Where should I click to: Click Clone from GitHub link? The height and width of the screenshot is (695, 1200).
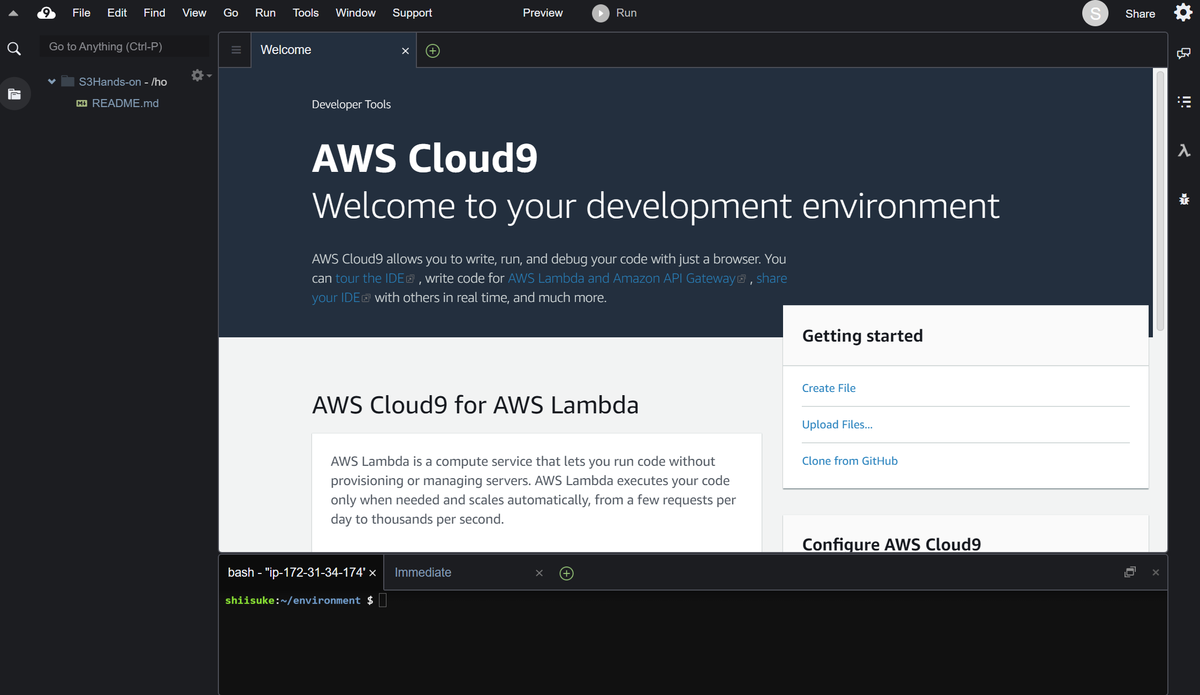coord(850,461)
